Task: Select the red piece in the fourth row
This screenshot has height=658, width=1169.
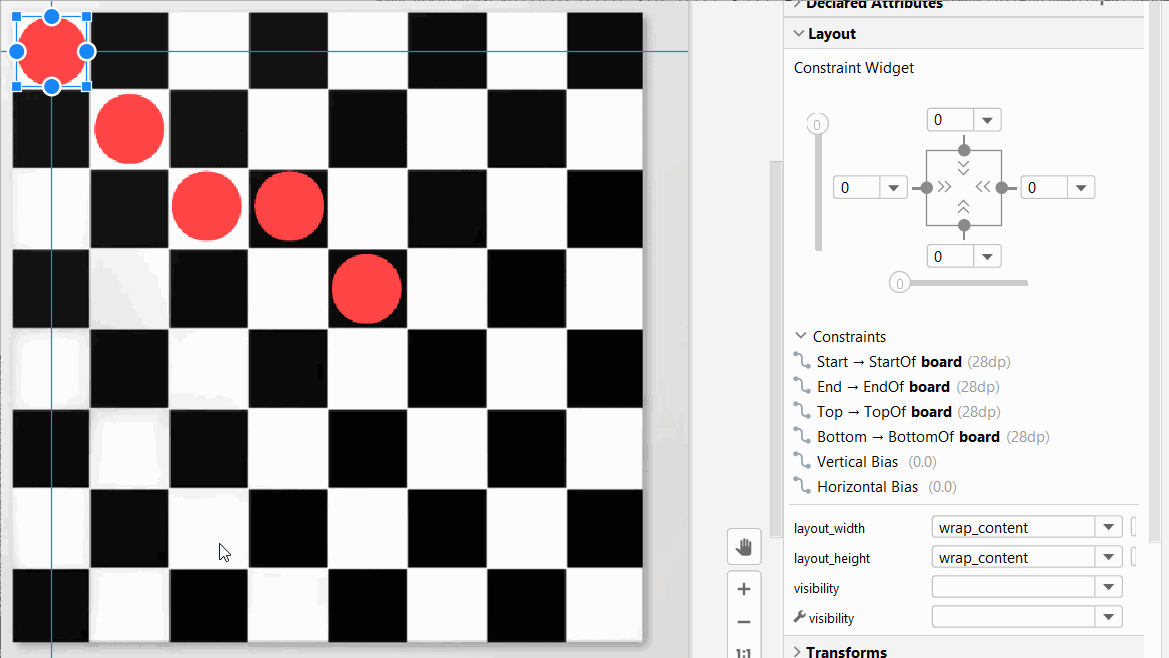Action: tap(367, 289)
